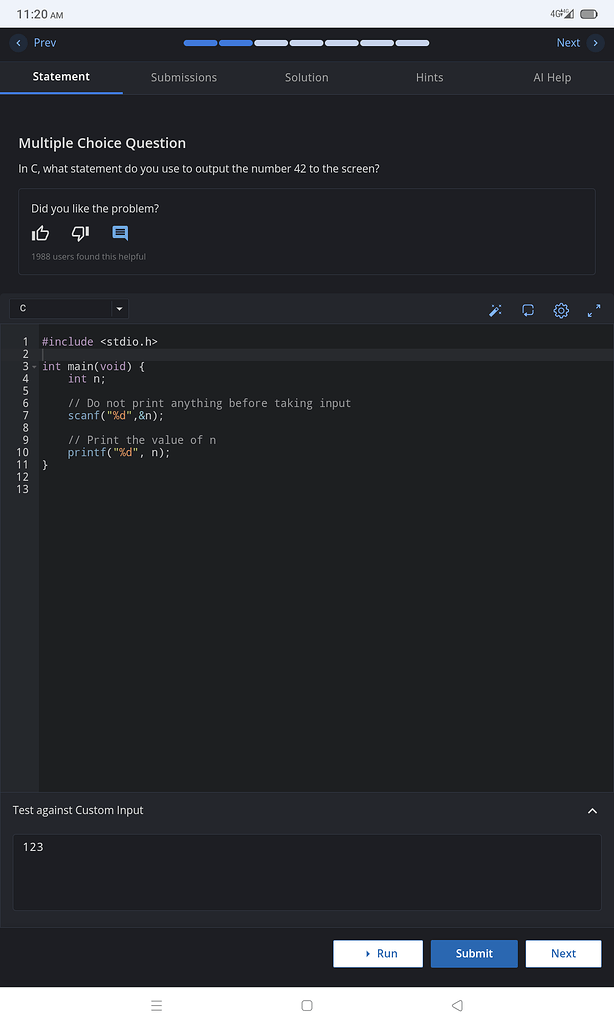Collapse the Test against Custom Input panel
This screenshot has height=1024, width=614.
click(x=592, y=811)
